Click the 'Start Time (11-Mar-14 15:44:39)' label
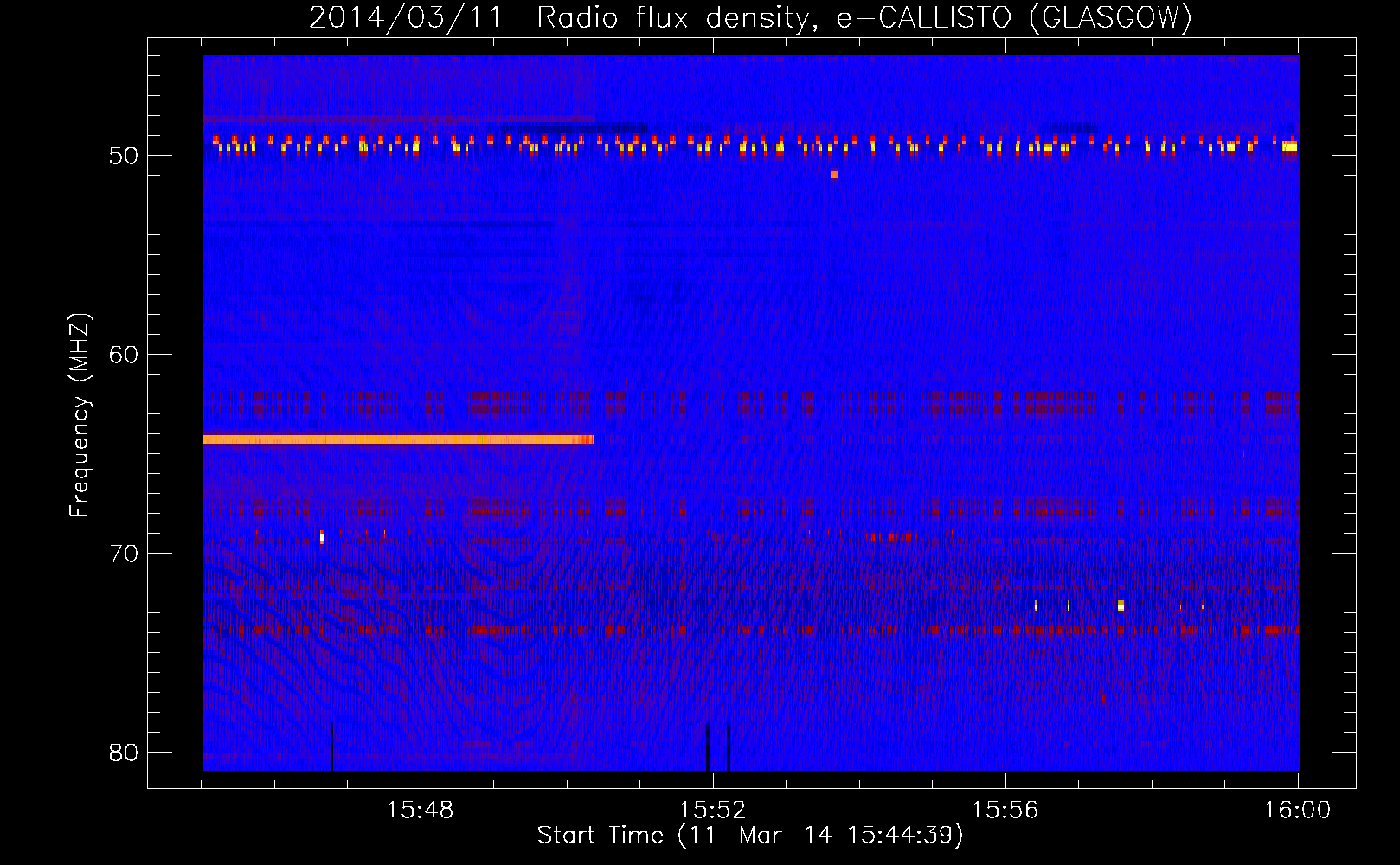 [x=750, y=835]
